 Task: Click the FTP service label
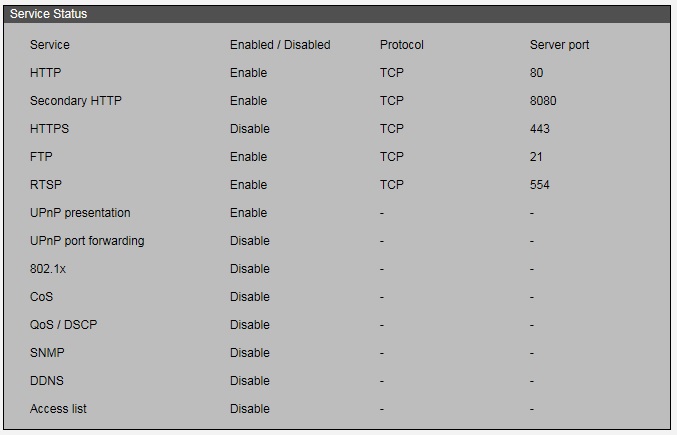pyautogui.click(x=42, y=157)
